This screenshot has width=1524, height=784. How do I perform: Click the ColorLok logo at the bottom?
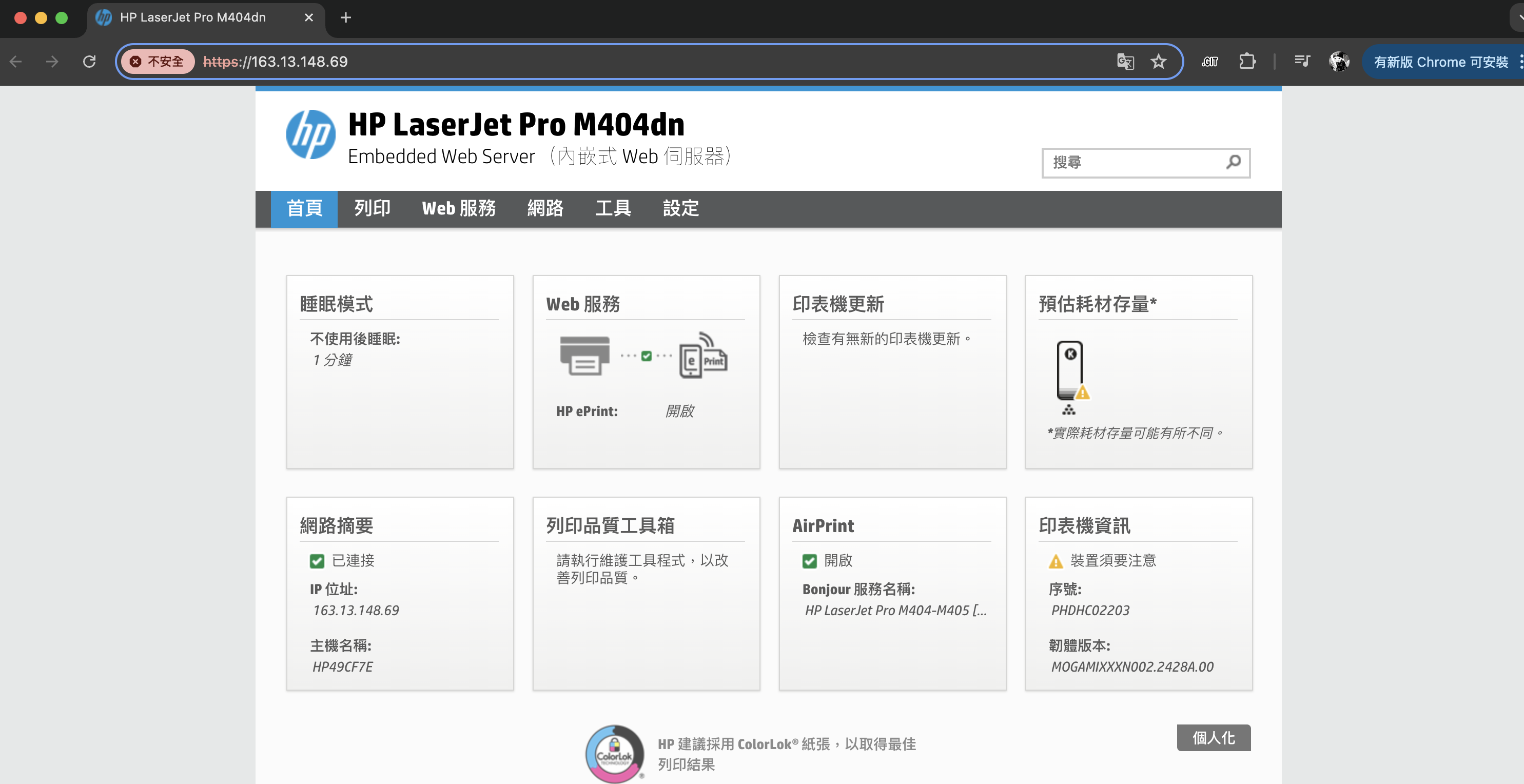click(615, 753)
